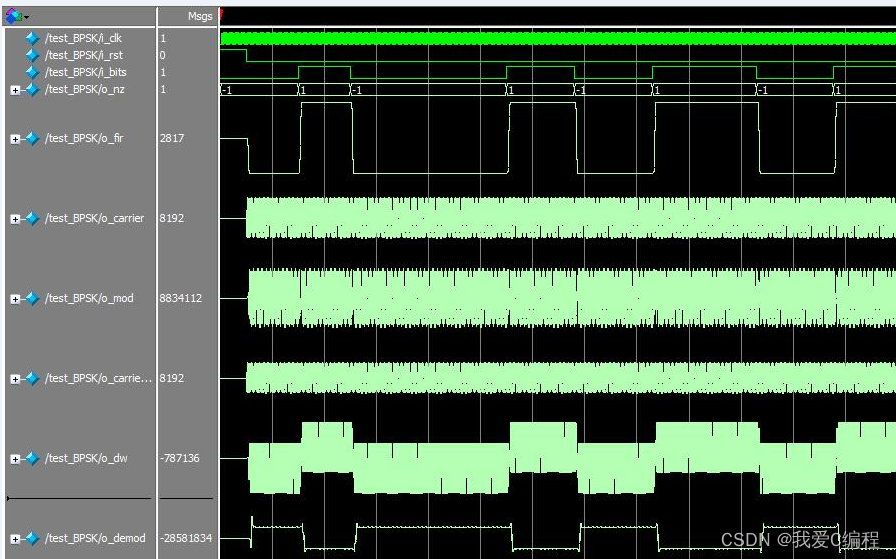Screen dimensions: 896x559
Task: Click the o_dw signal diamond icon
Action: [x=32, y=458]
